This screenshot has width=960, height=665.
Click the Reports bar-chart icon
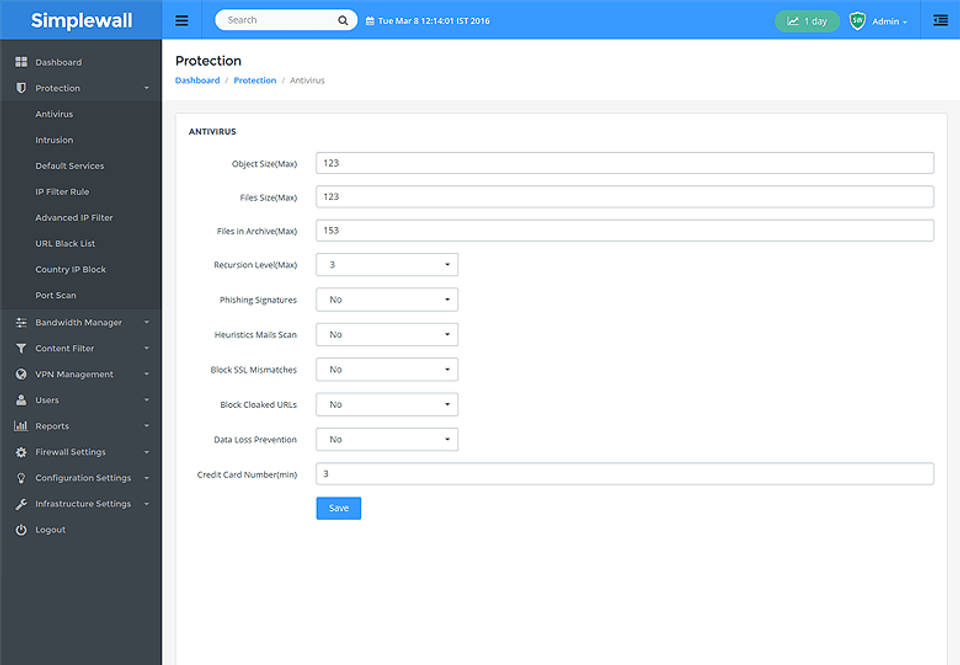point(21,425)
